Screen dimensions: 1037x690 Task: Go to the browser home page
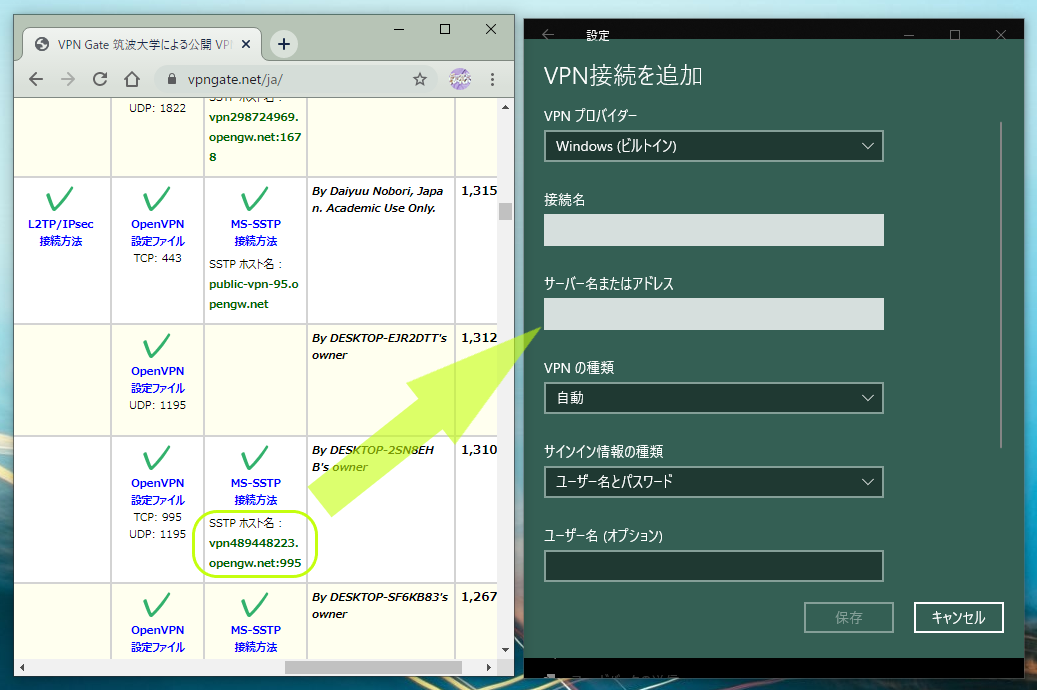point(132,79)
